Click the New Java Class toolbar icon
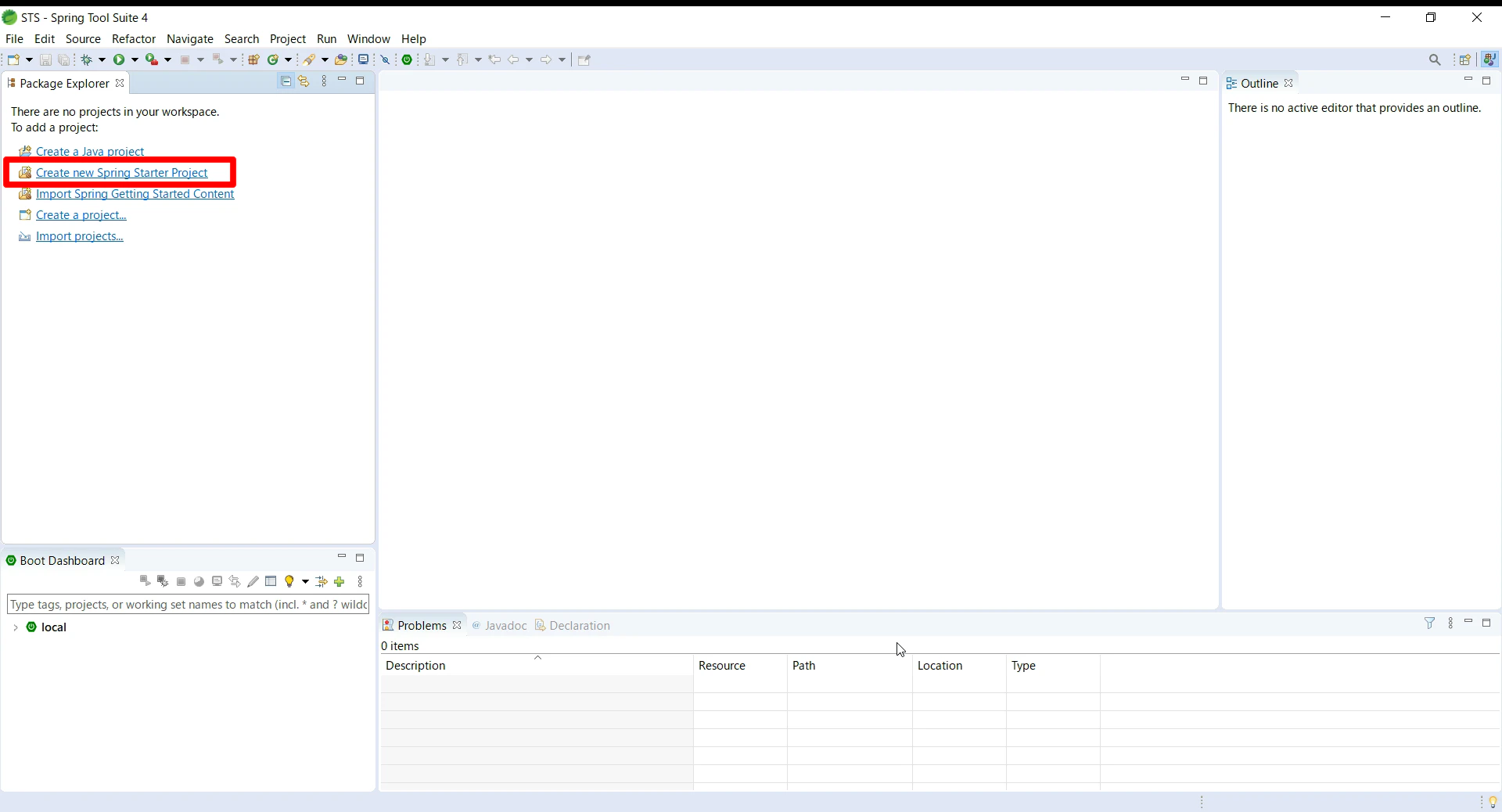1502x812 pixels. pos(273,59)
